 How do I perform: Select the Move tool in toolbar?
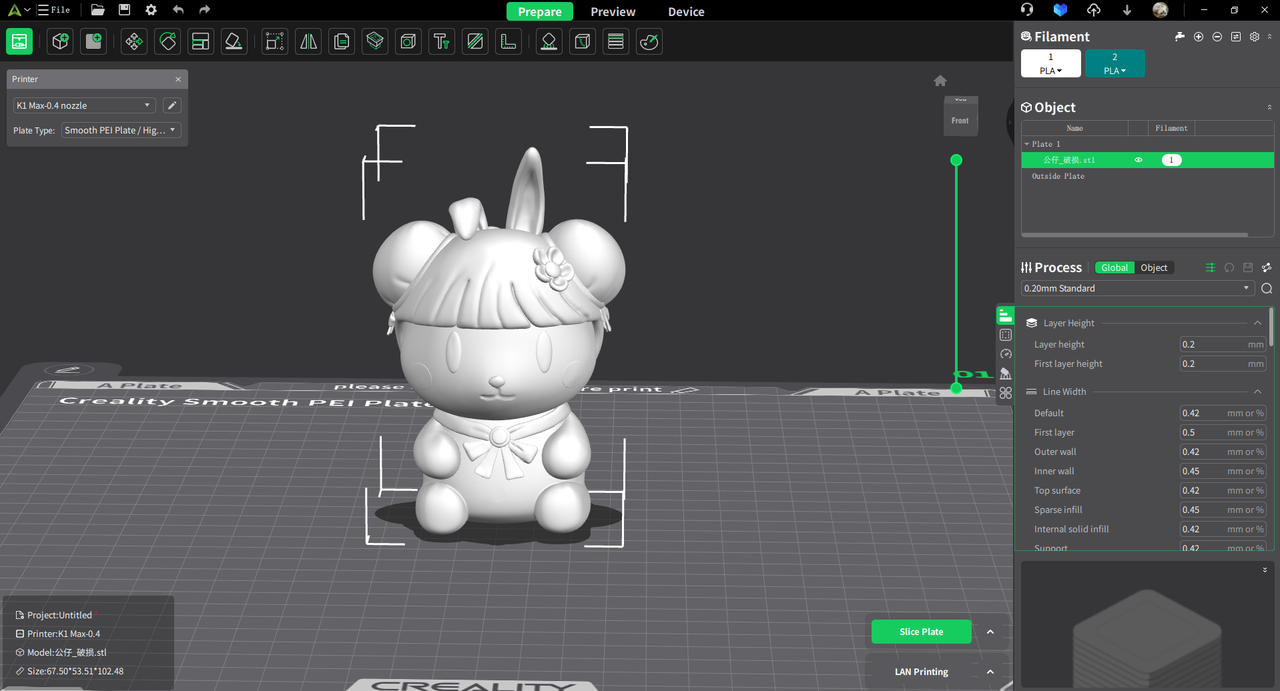pos(134,42)
